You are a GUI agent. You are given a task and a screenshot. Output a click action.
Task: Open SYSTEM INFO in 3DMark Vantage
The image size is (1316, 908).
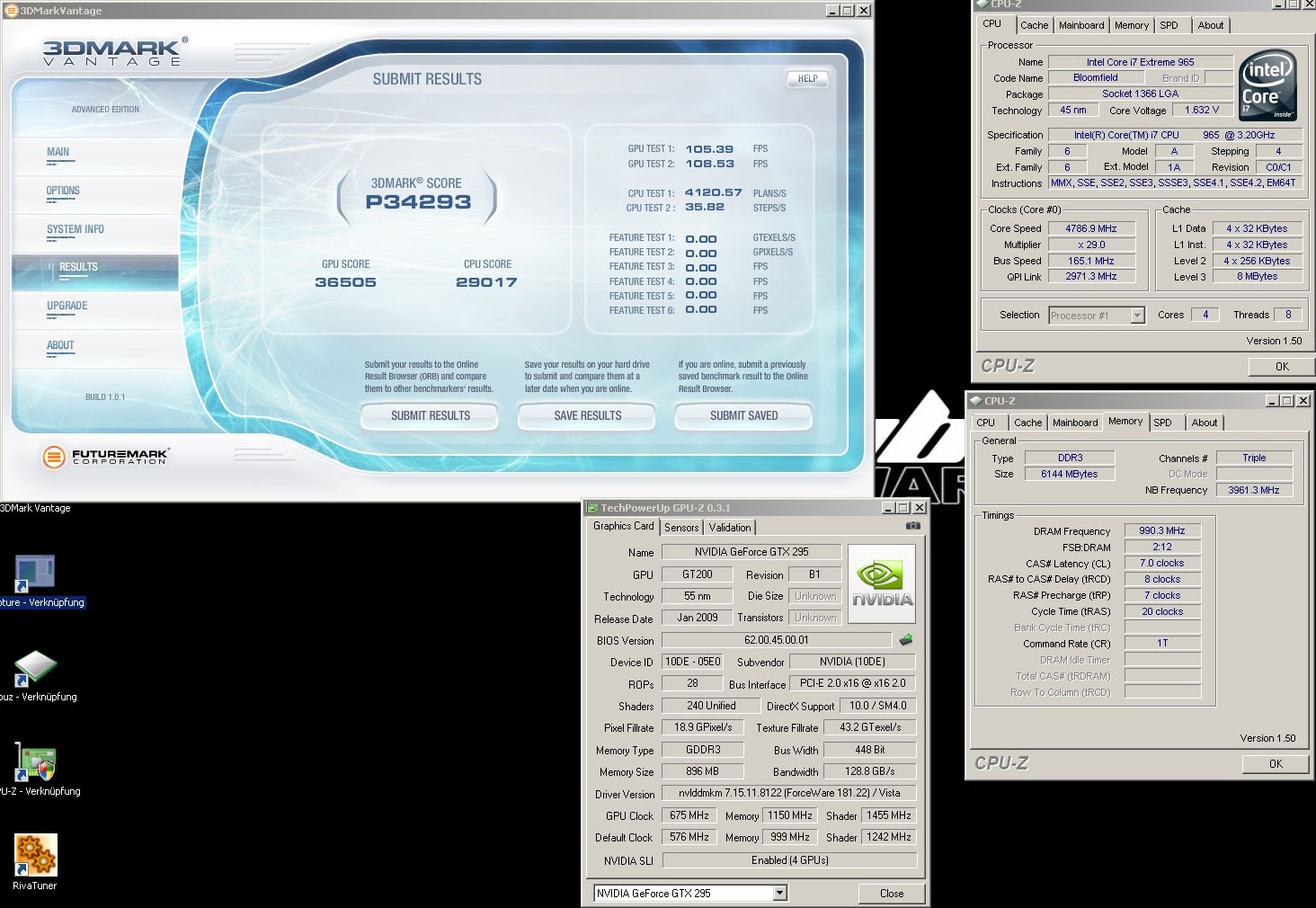pyautogui.click(x=76, y=230)
